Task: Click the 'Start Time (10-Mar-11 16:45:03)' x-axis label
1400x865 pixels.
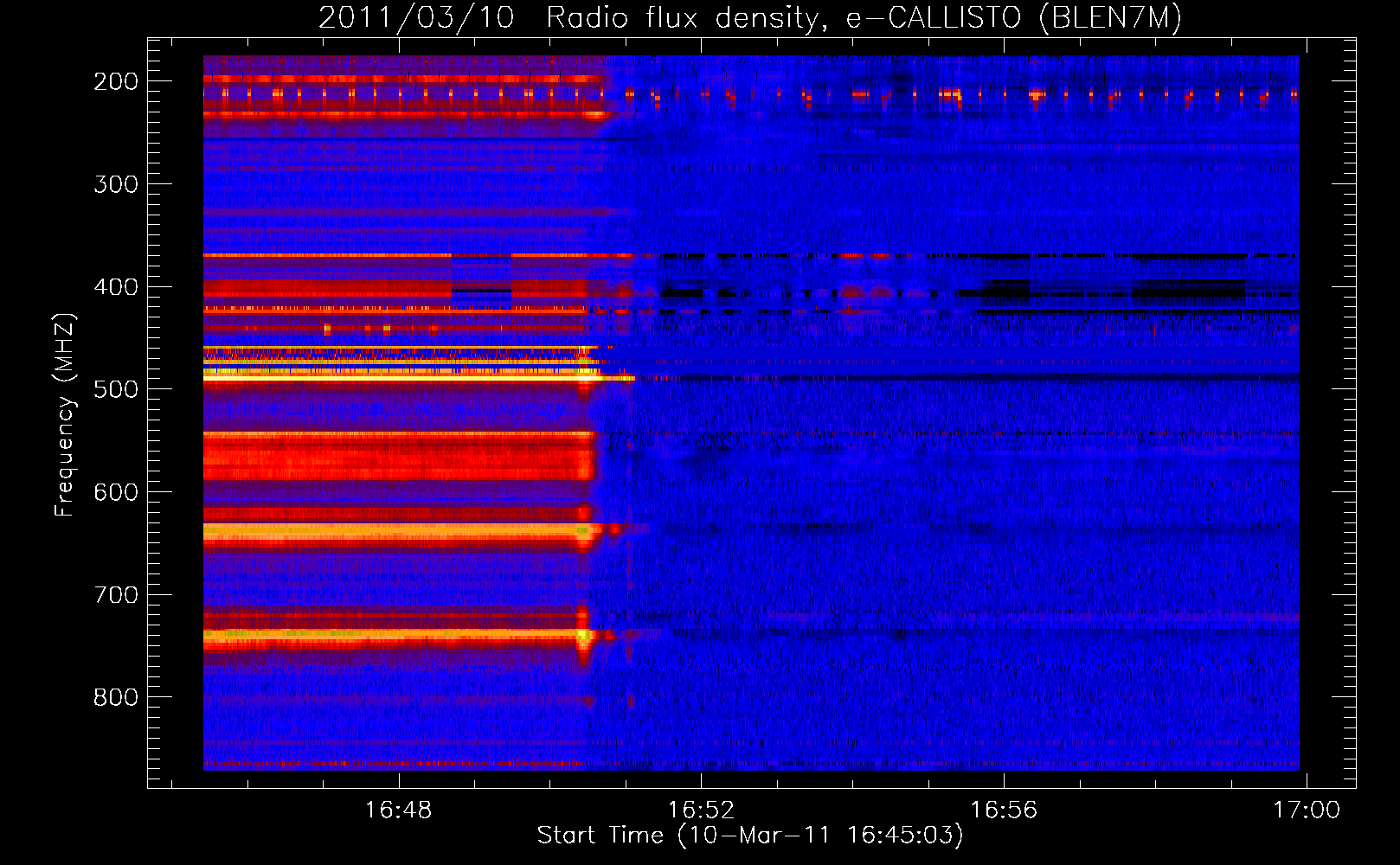Action: [x=750, y=836]
